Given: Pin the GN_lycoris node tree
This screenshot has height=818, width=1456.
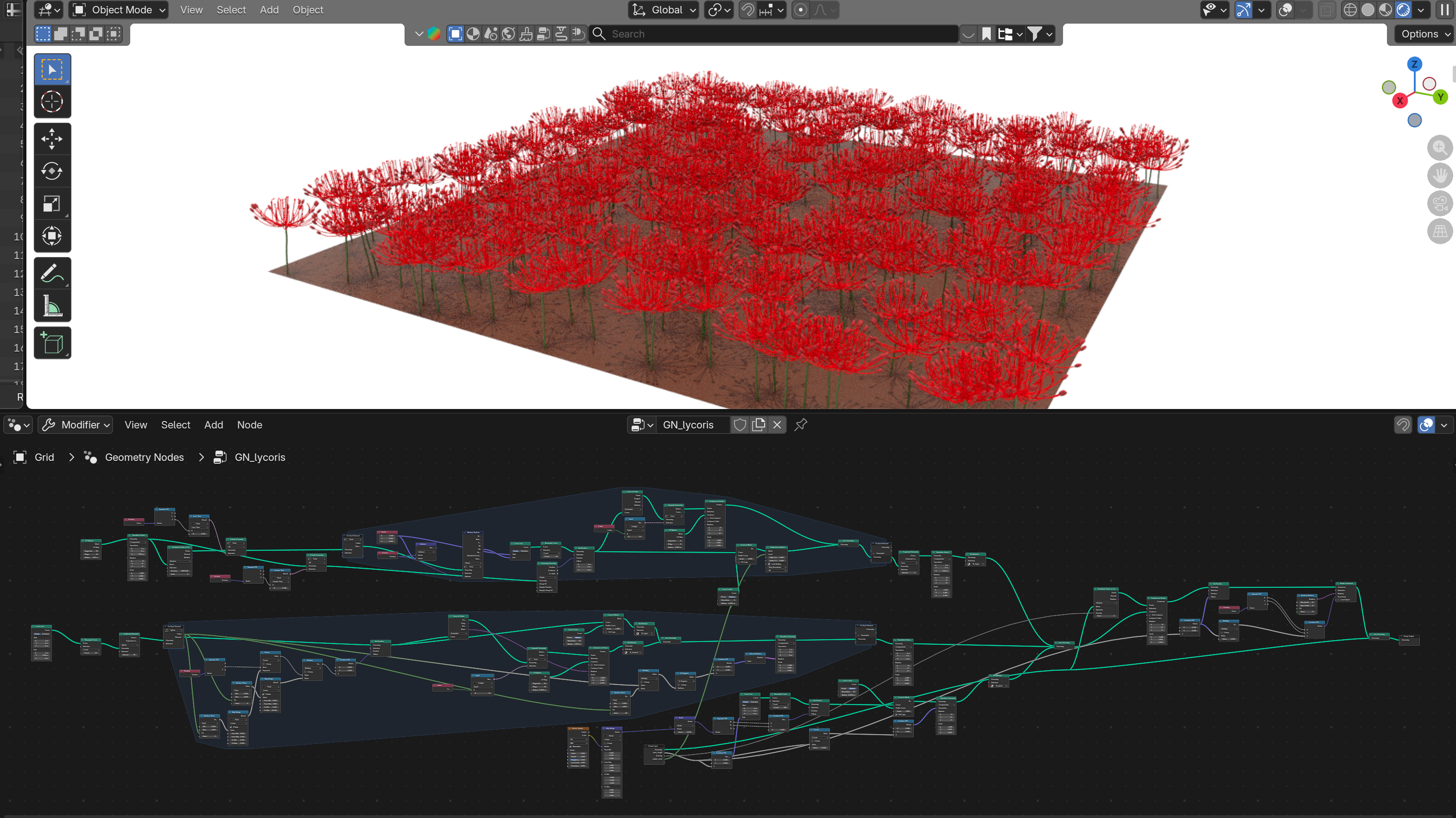Looking at the screenshot, I should (800, 424).
